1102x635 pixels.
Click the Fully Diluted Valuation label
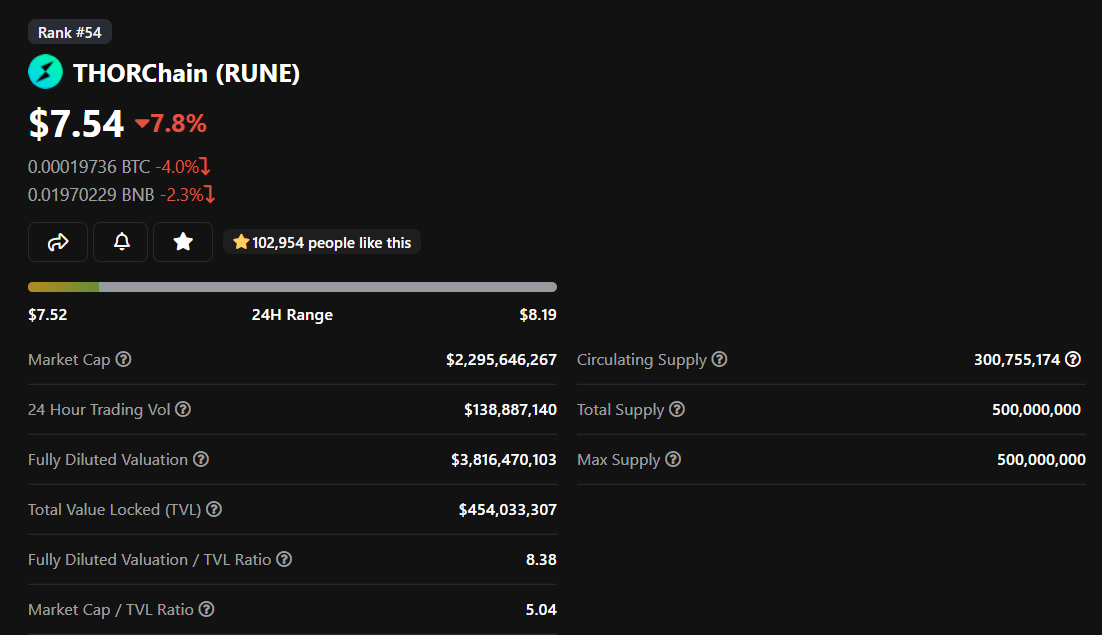click(108, 459)
